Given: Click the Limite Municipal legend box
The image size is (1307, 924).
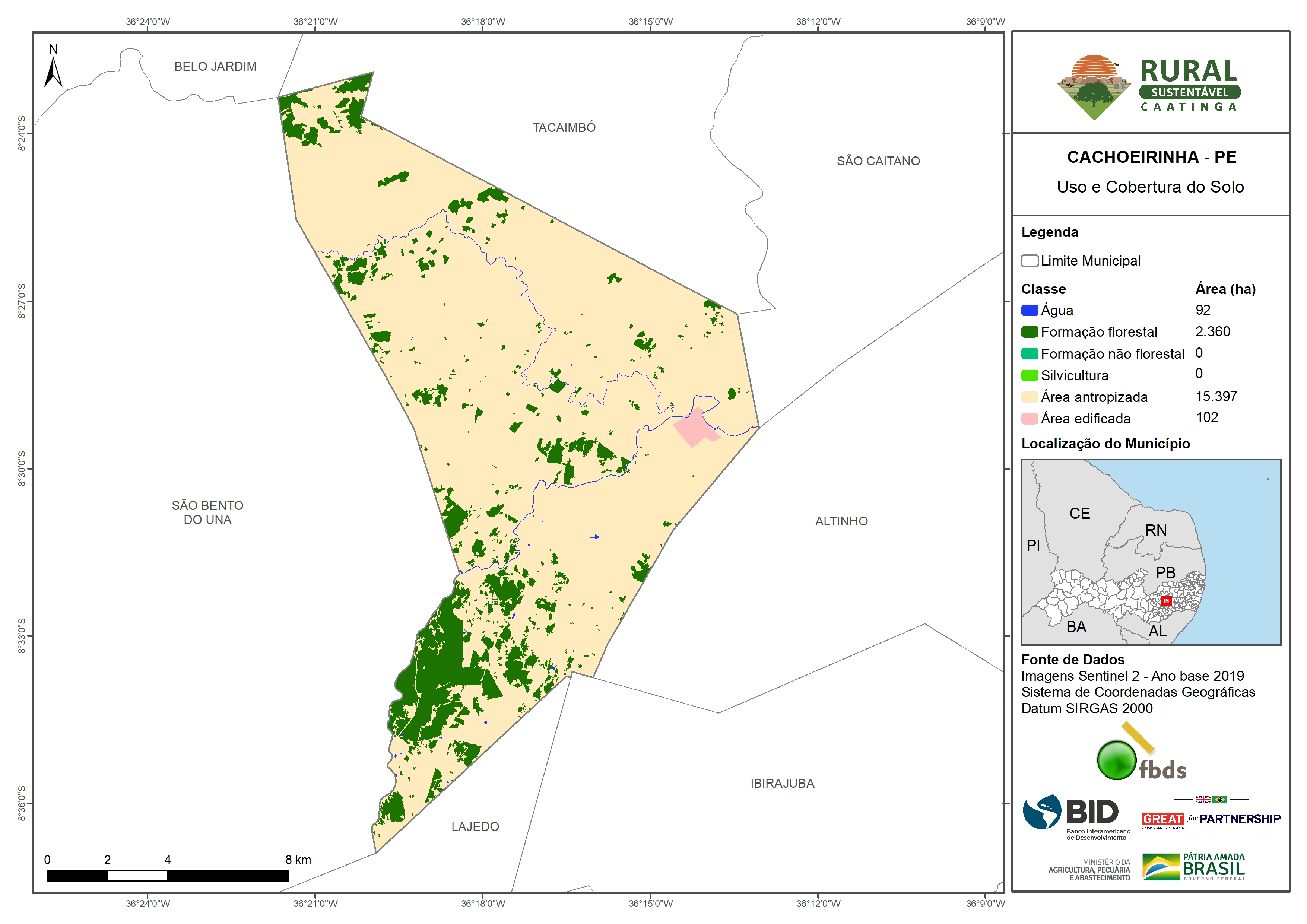Looking at the screenshot, I should coord(1029,261).
